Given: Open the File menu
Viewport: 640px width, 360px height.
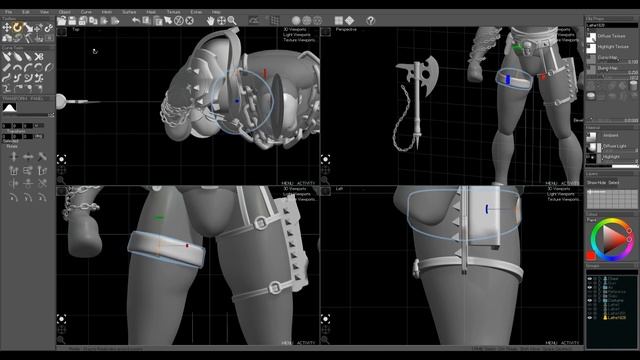Looking at the screenshot, I should [8, 12].
